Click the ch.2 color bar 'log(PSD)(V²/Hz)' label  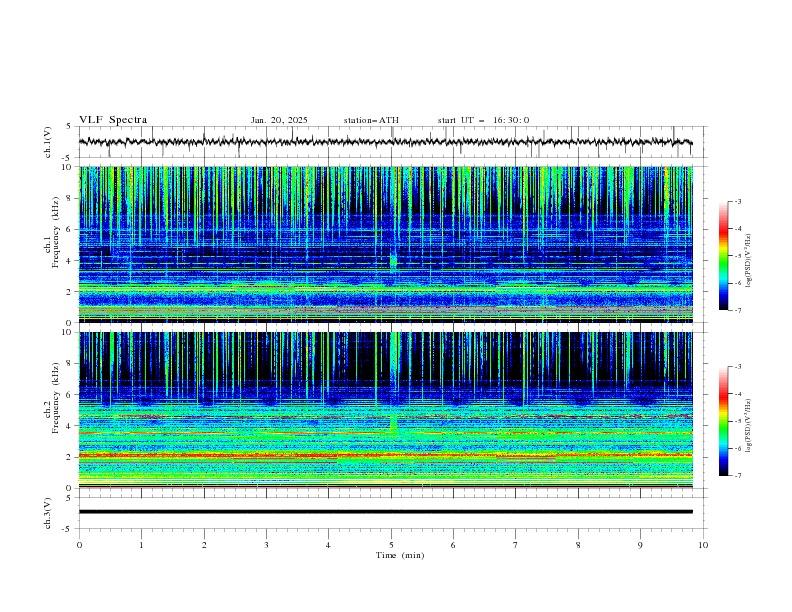[749, 425]
